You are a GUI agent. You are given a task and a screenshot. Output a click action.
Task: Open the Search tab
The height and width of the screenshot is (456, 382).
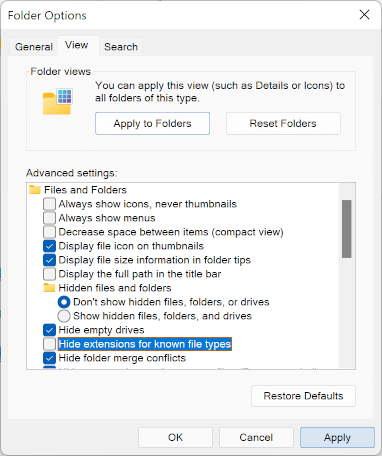(121, 47)
